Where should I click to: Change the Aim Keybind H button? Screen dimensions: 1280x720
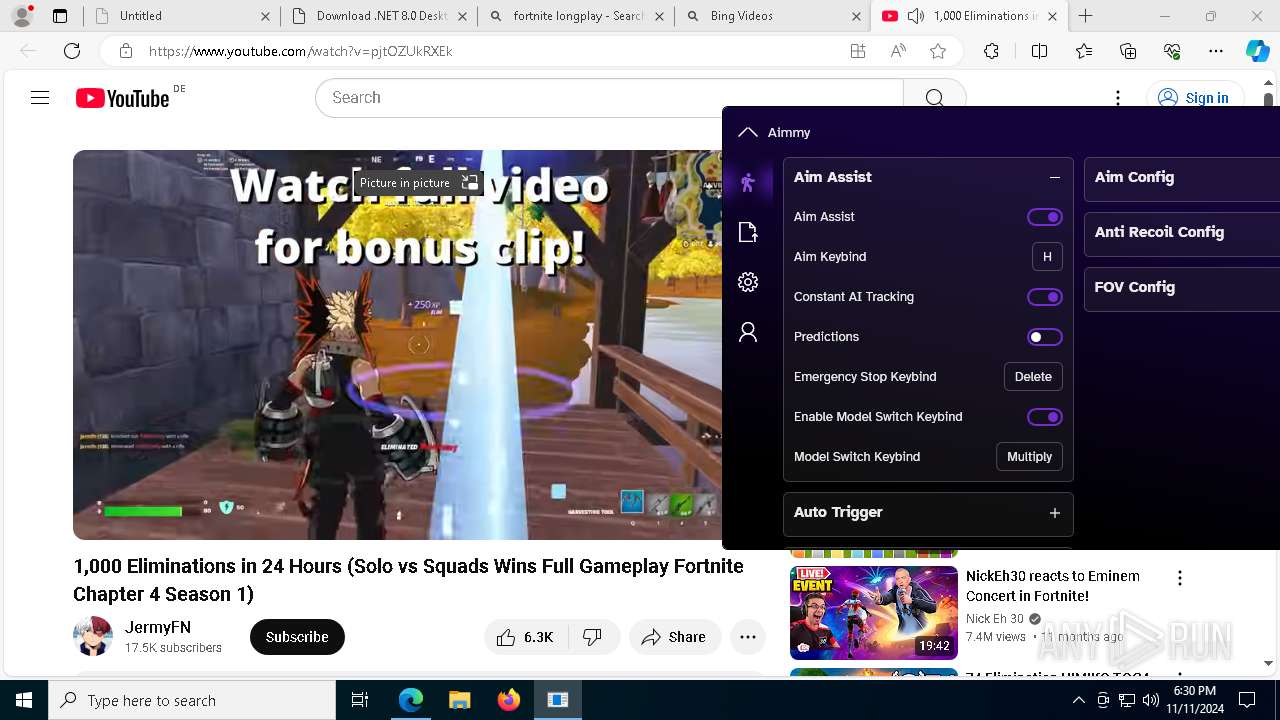(1047, 257)
